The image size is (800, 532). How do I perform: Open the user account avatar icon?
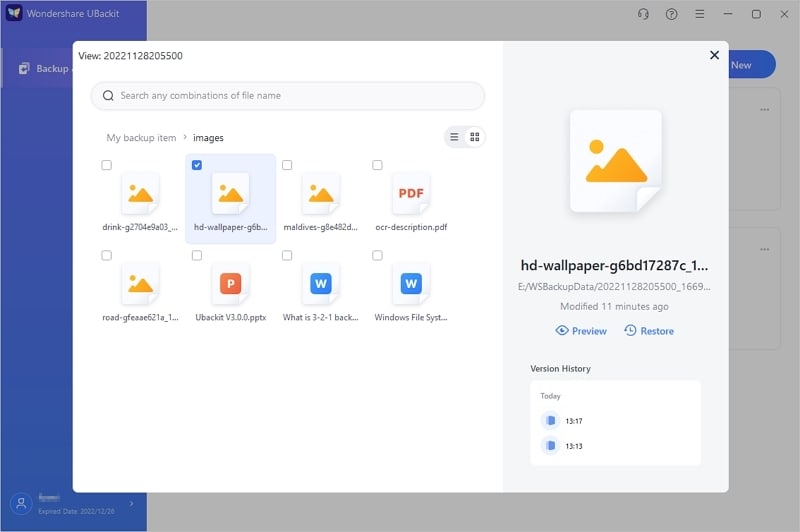(21, 504)
